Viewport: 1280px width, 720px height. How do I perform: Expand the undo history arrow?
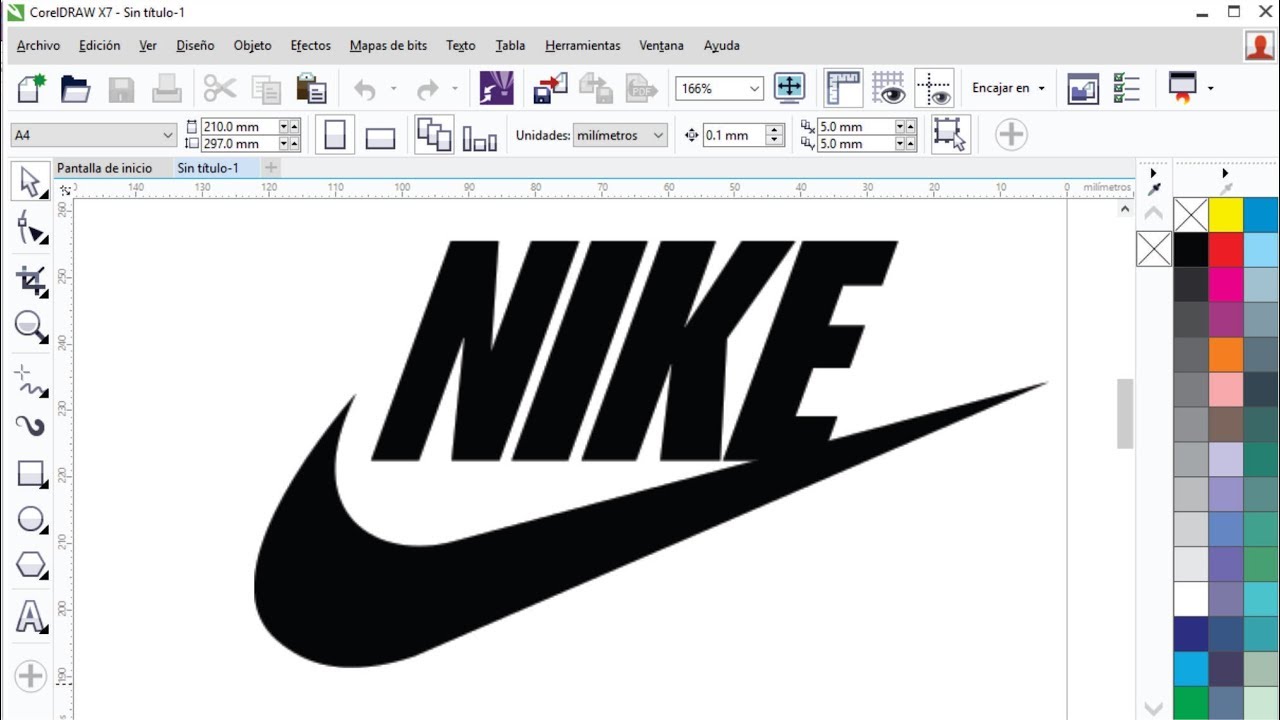(393, 89)
